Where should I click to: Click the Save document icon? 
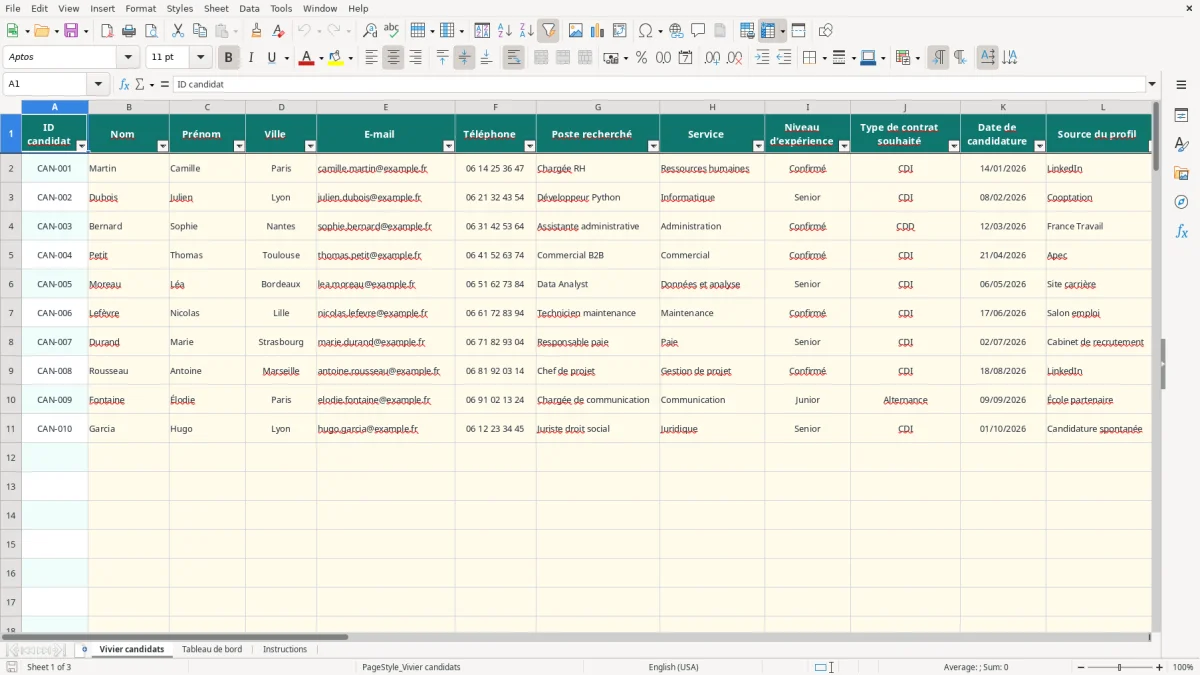pos(71,31)
